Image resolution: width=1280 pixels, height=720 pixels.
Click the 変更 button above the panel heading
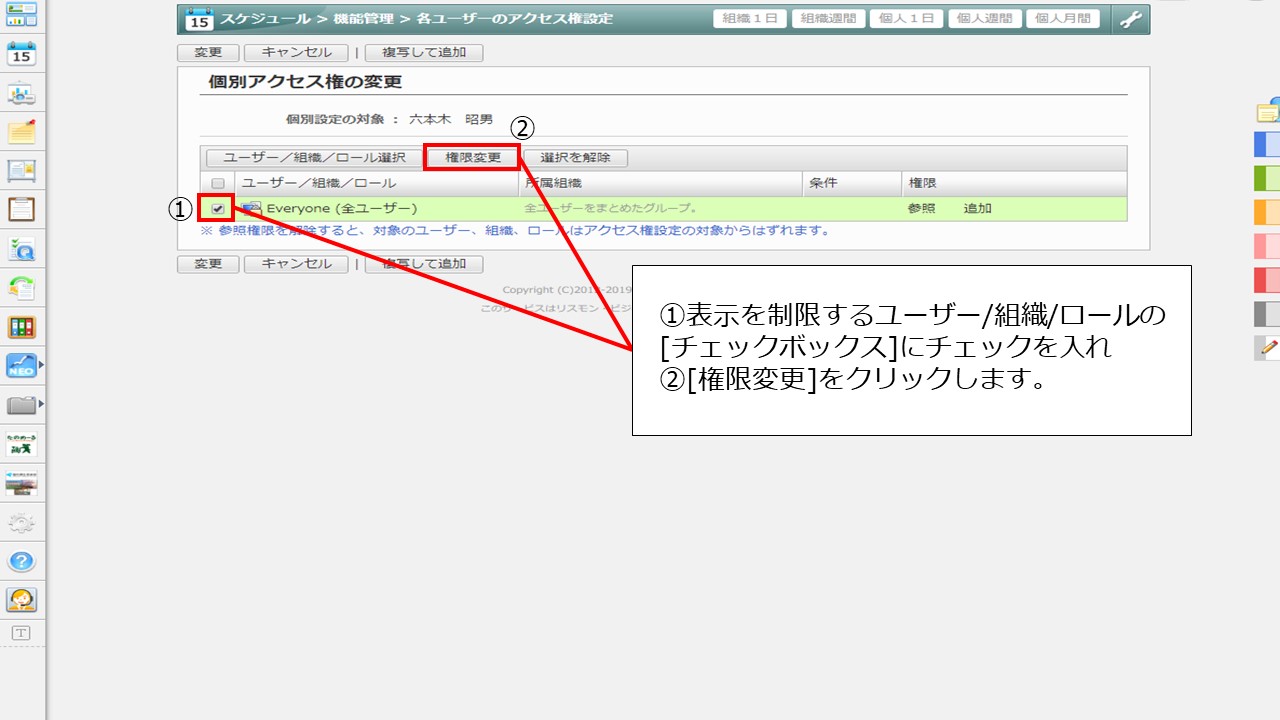click(x=208, y=53)
